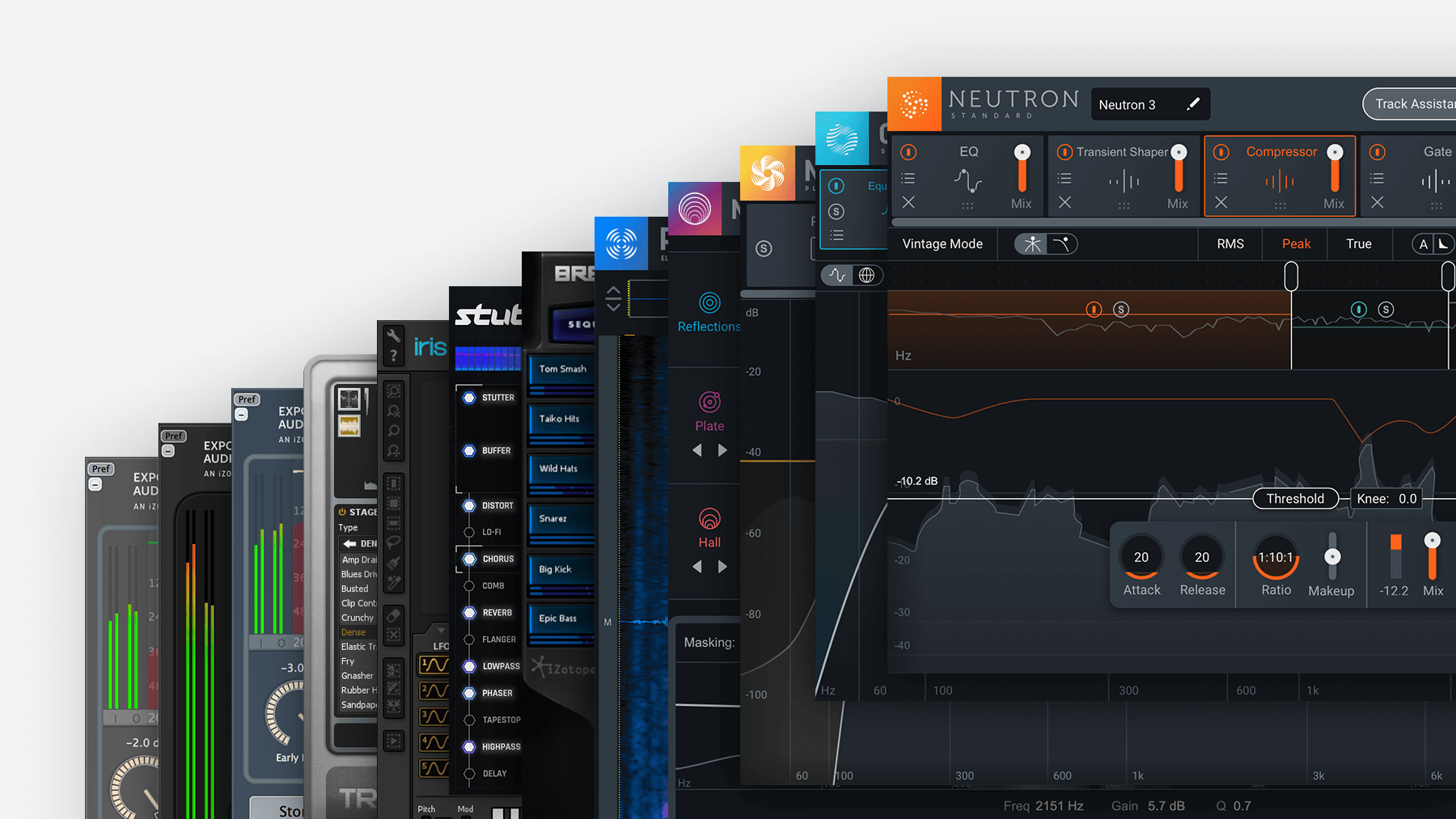Toggle the Compressor module power button
This screenshot has height=819, width=1456.
pos(1221,152)
